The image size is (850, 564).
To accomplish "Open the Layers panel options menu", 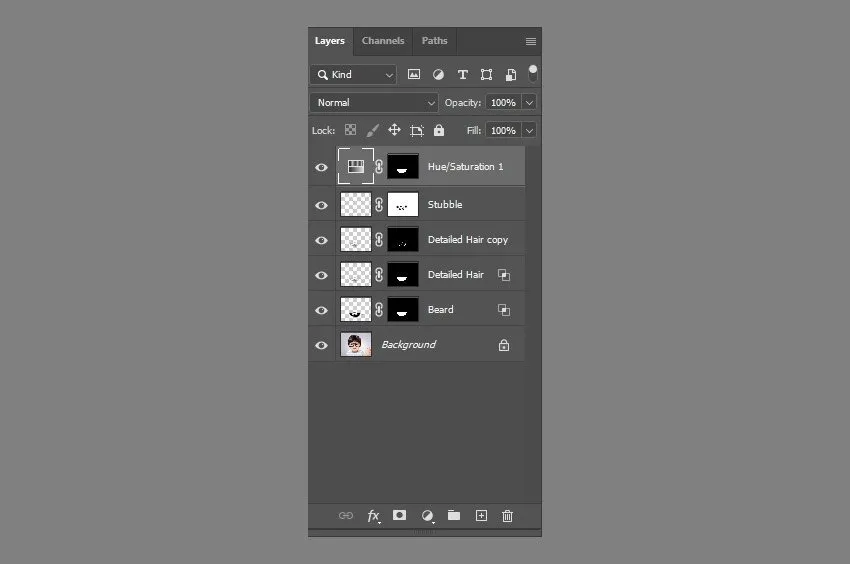I will (x=530, y=42).
